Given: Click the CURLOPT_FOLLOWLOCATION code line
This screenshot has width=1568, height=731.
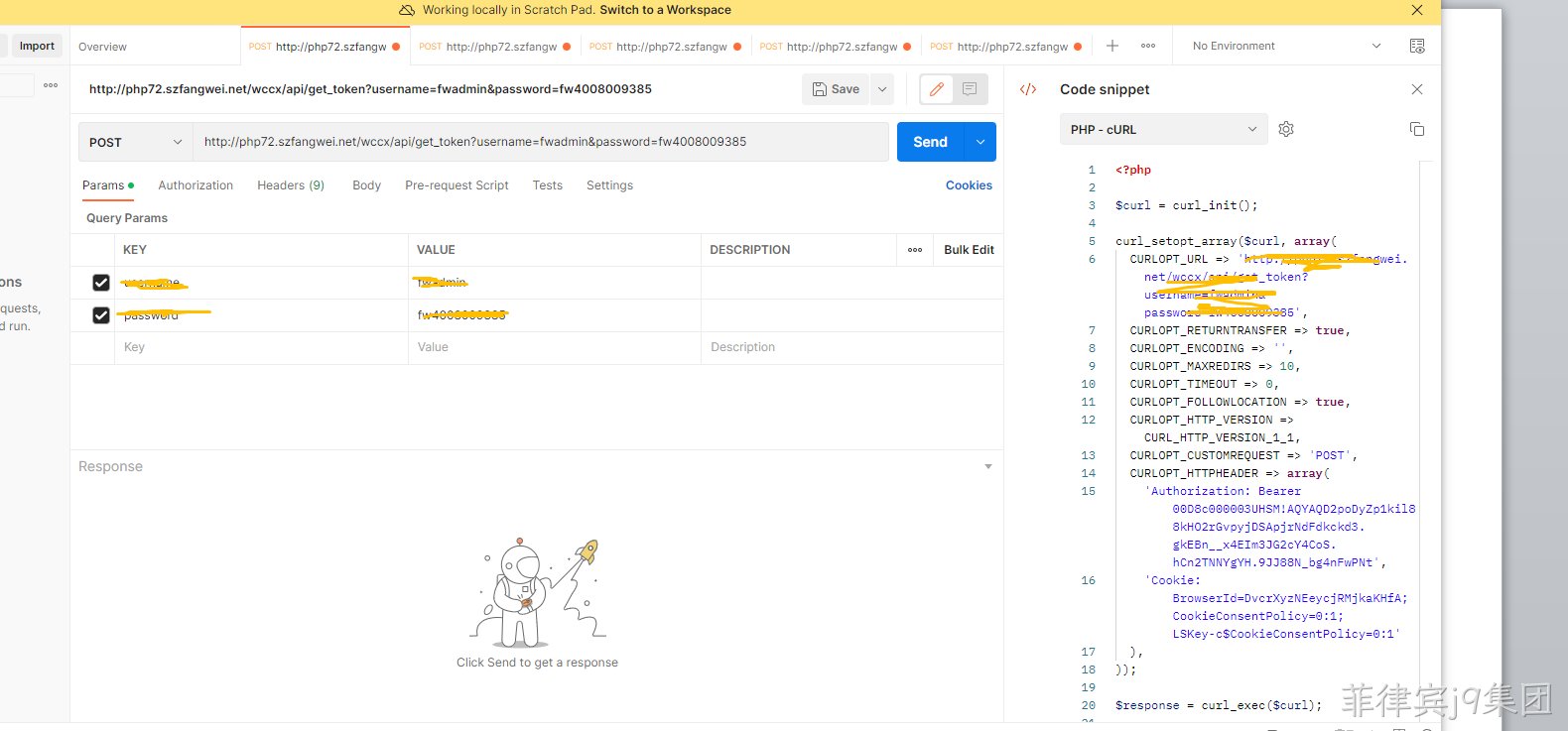Looking at the screenshot, I should pos(1241,402).
